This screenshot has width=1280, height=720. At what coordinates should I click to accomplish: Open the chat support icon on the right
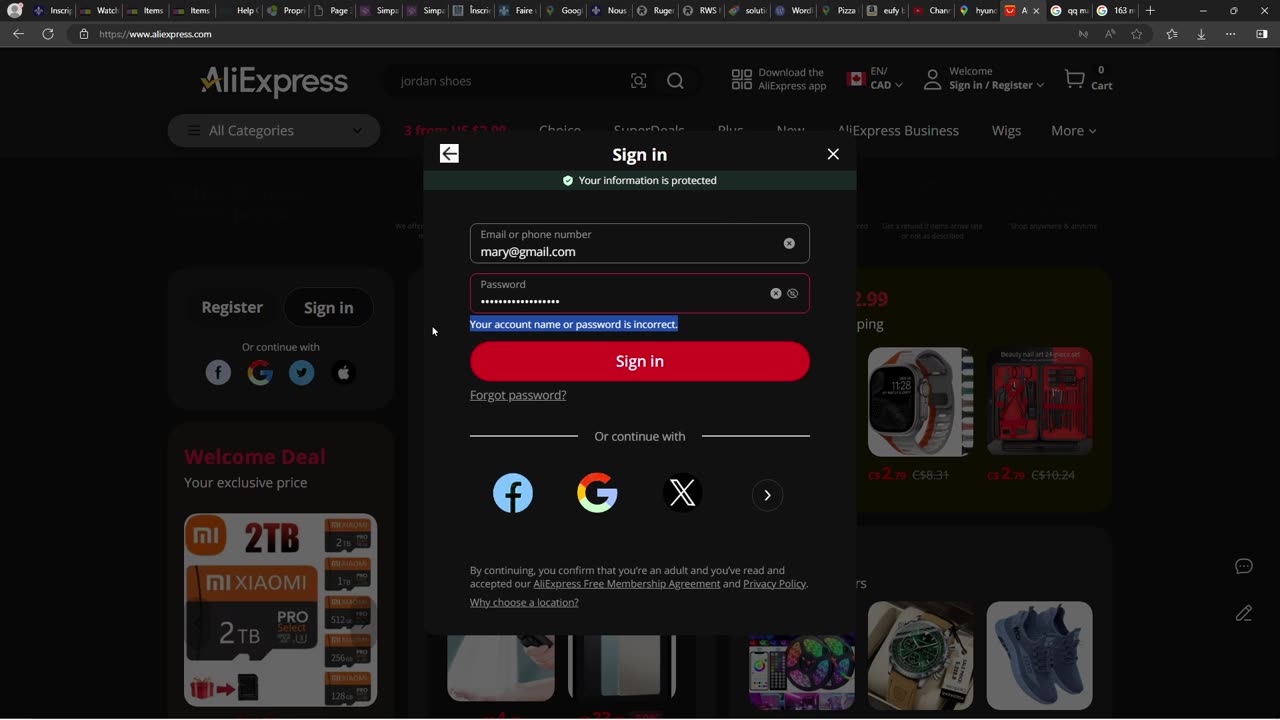1244,566
